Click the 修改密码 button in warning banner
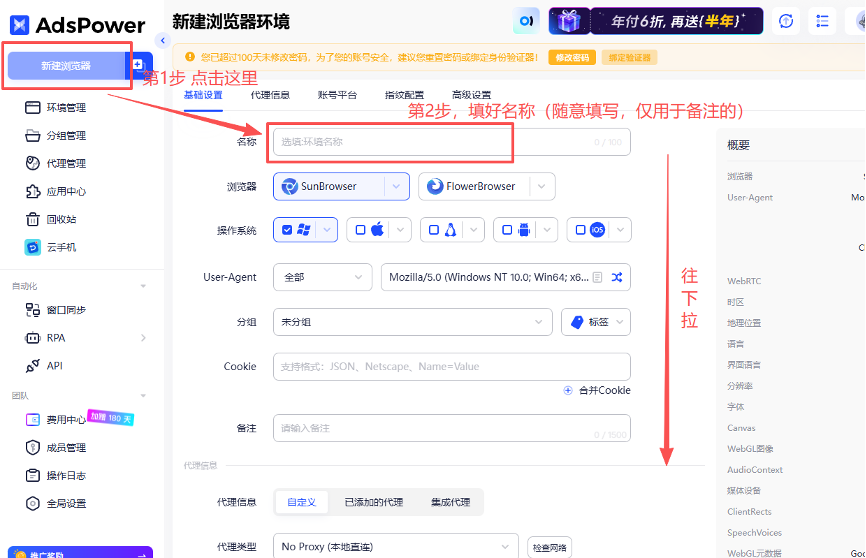Image resolution: width=866 pixels, height=558 pixels. [573, 58]
